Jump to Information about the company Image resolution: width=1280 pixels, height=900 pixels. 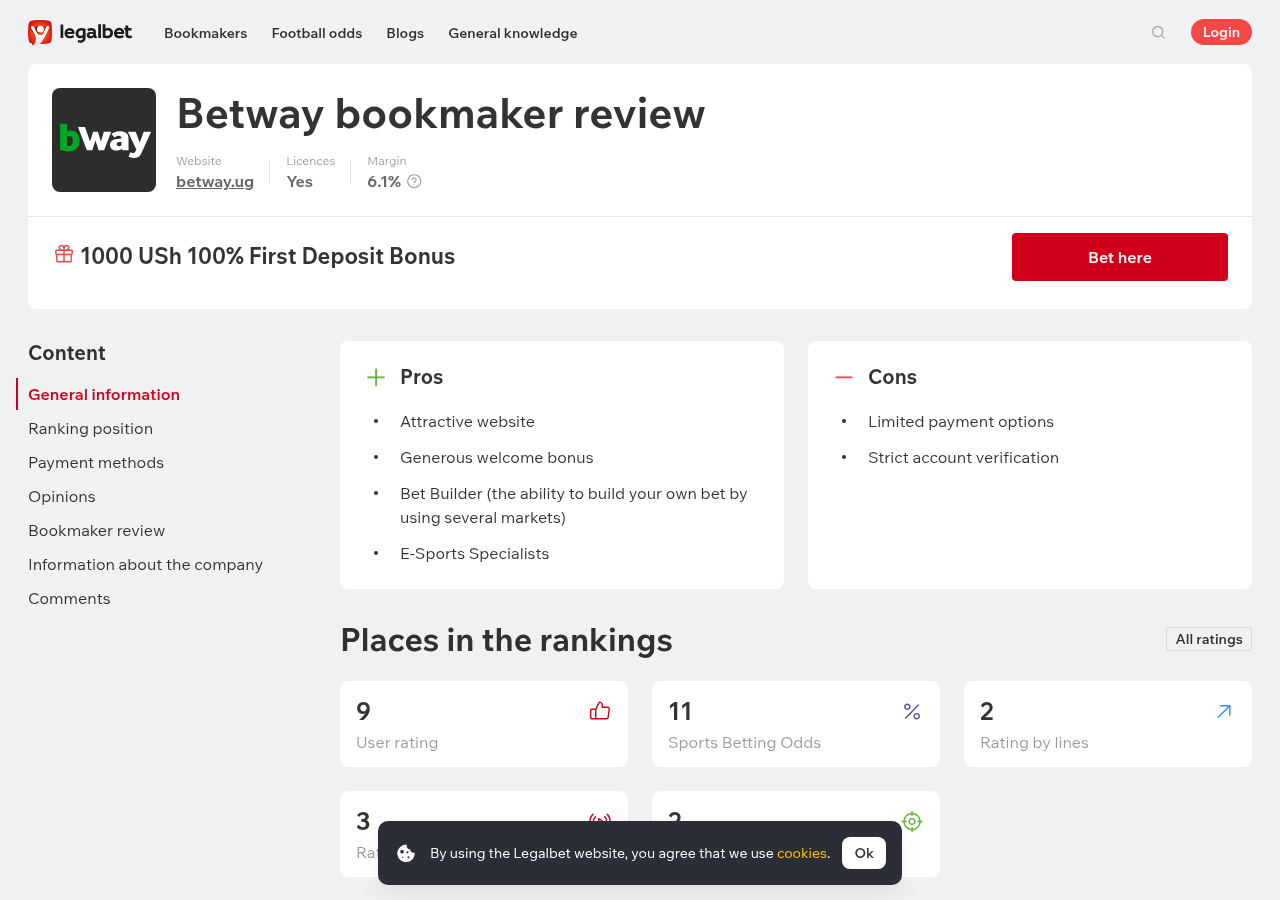click(x=145, y=564)
